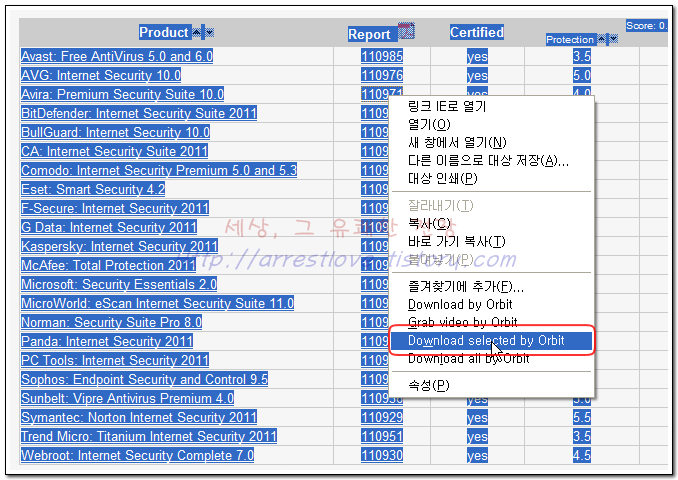The width and height of the screenshot is (678, 480).
Task: Select '열기(O)' in the context menu
Action: pyautogui.click(x=491, y=124)
